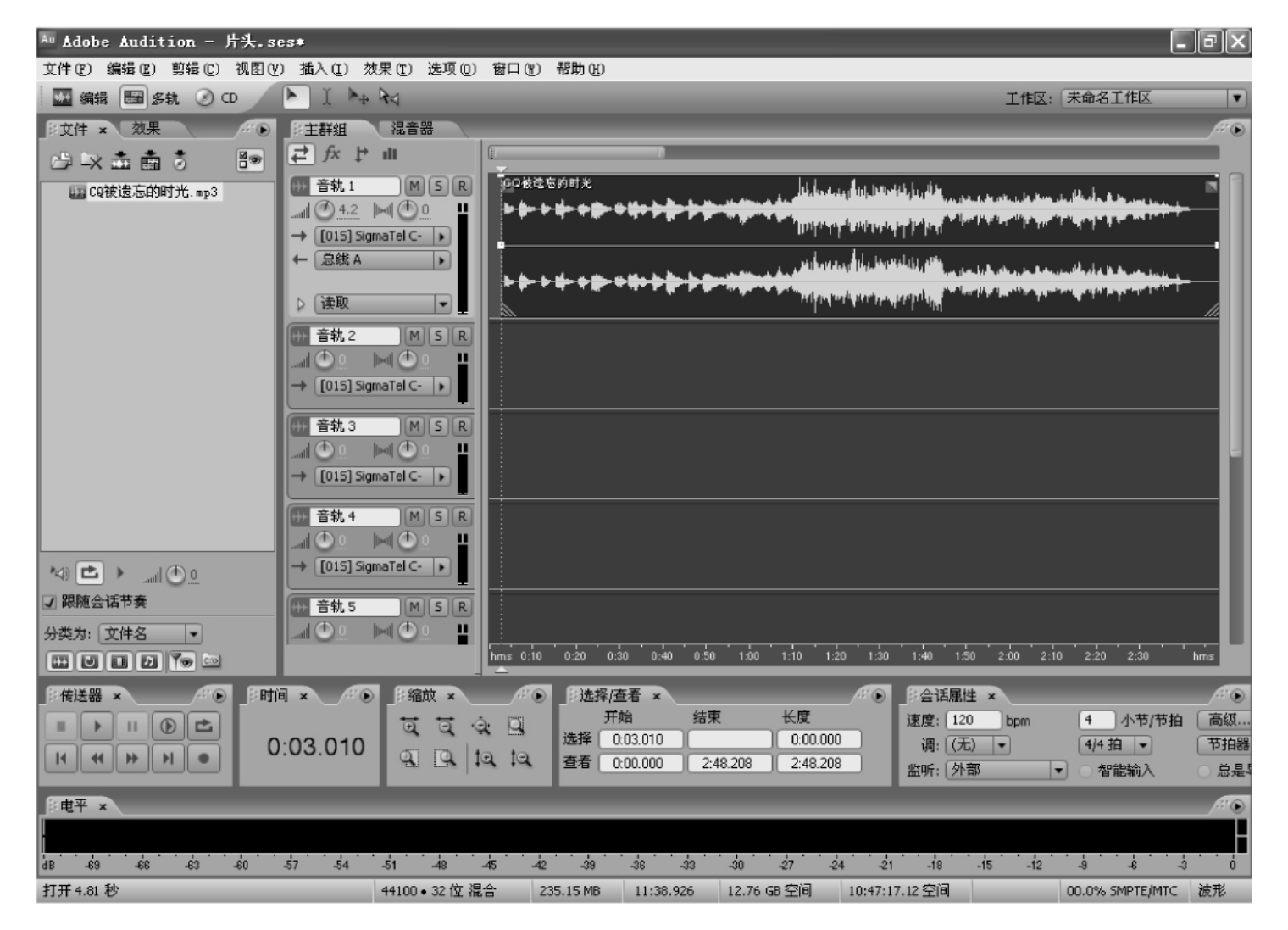Screen dimensions: 1288x930
Task: Select the time selection I-beam tool
Action: (326, 97)
